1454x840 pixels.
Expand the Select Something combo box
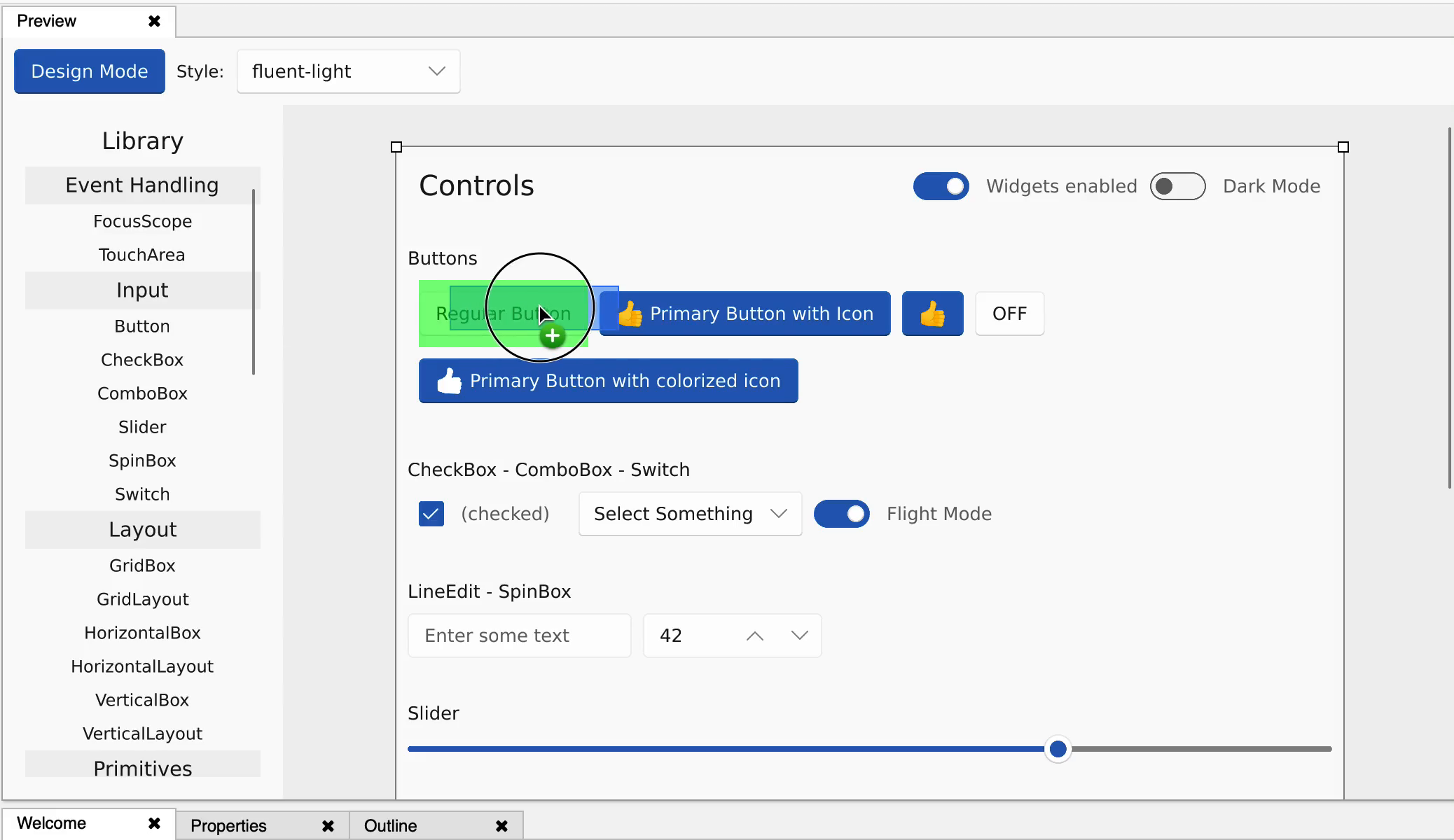click(690, 514)
